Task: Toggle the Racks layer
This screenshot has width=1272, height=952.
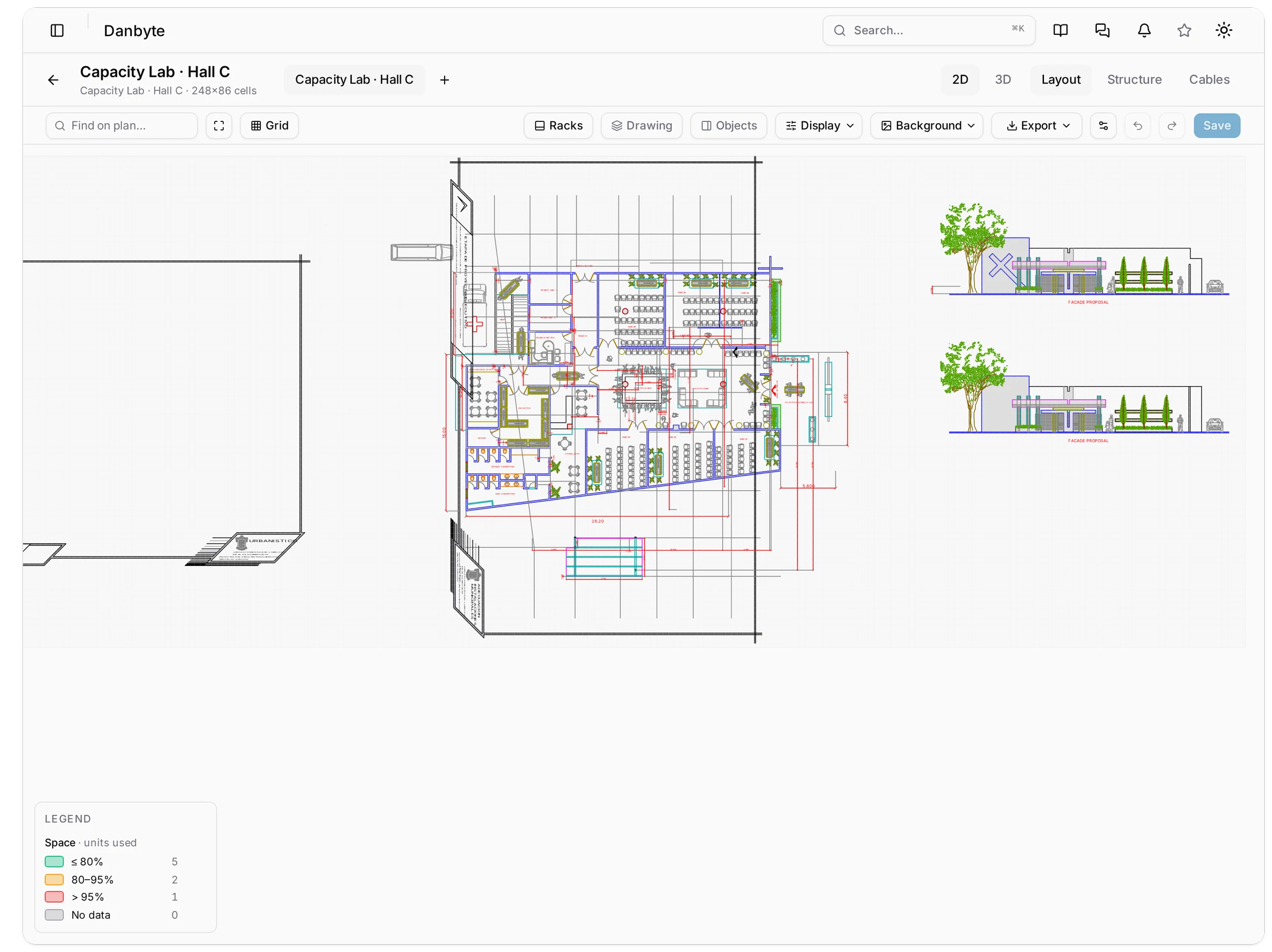Action: (558, 125)
